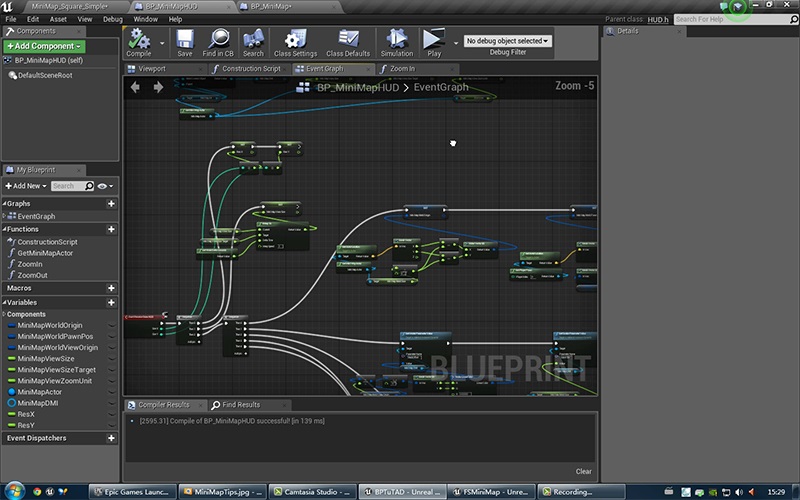The width and height of the screenshot is (800, 500).
Task: Open the Window menu
Action: pyautogui.click(x=145, y=19)
